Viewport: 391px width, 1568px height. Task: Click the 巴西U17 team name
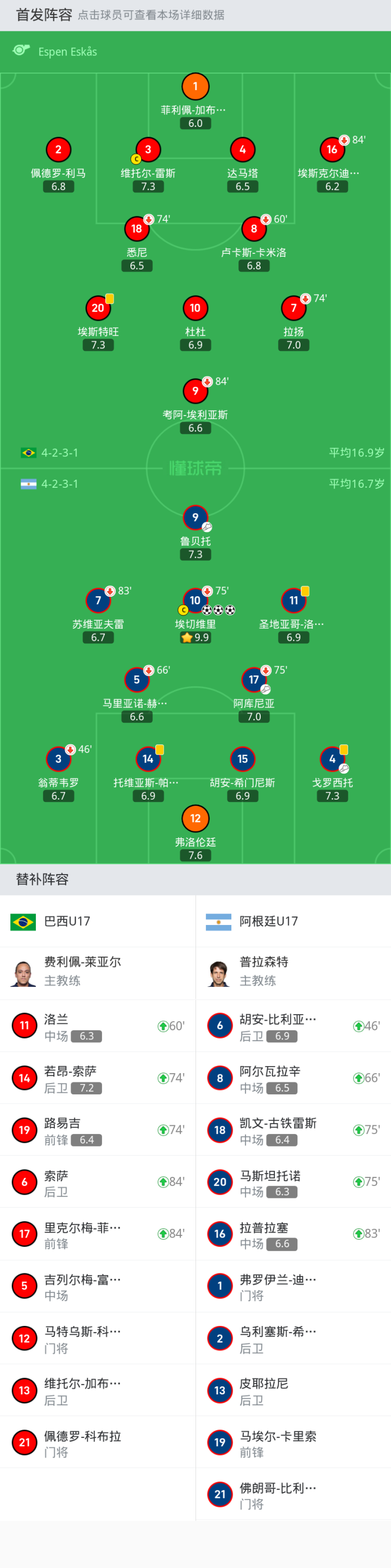pyautogui.click(x=67, y=921)
